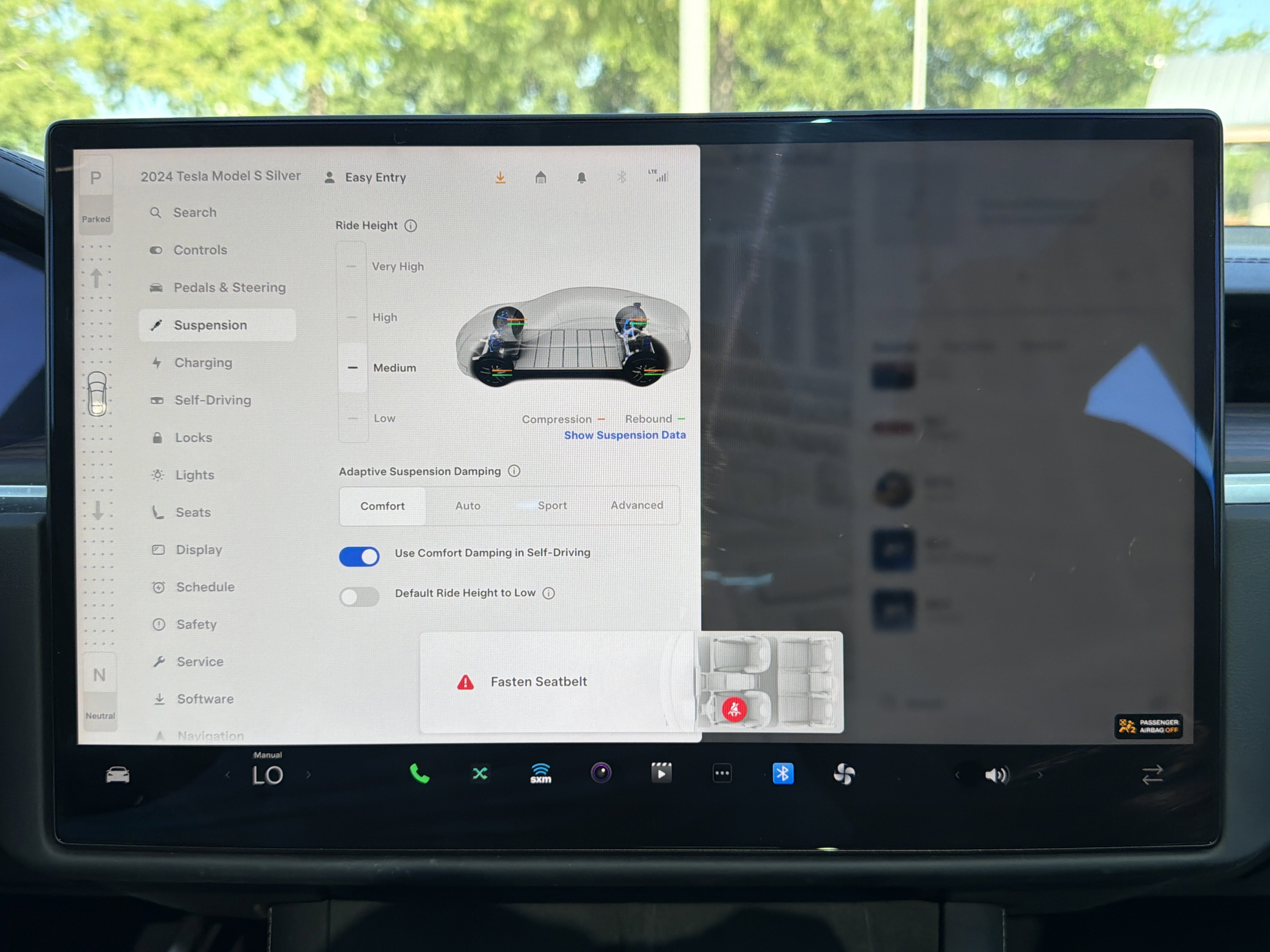Image resolution: width=1270 pixels, height=952 pixels.
Task: Shift to Park using P button
Action: 96,195
